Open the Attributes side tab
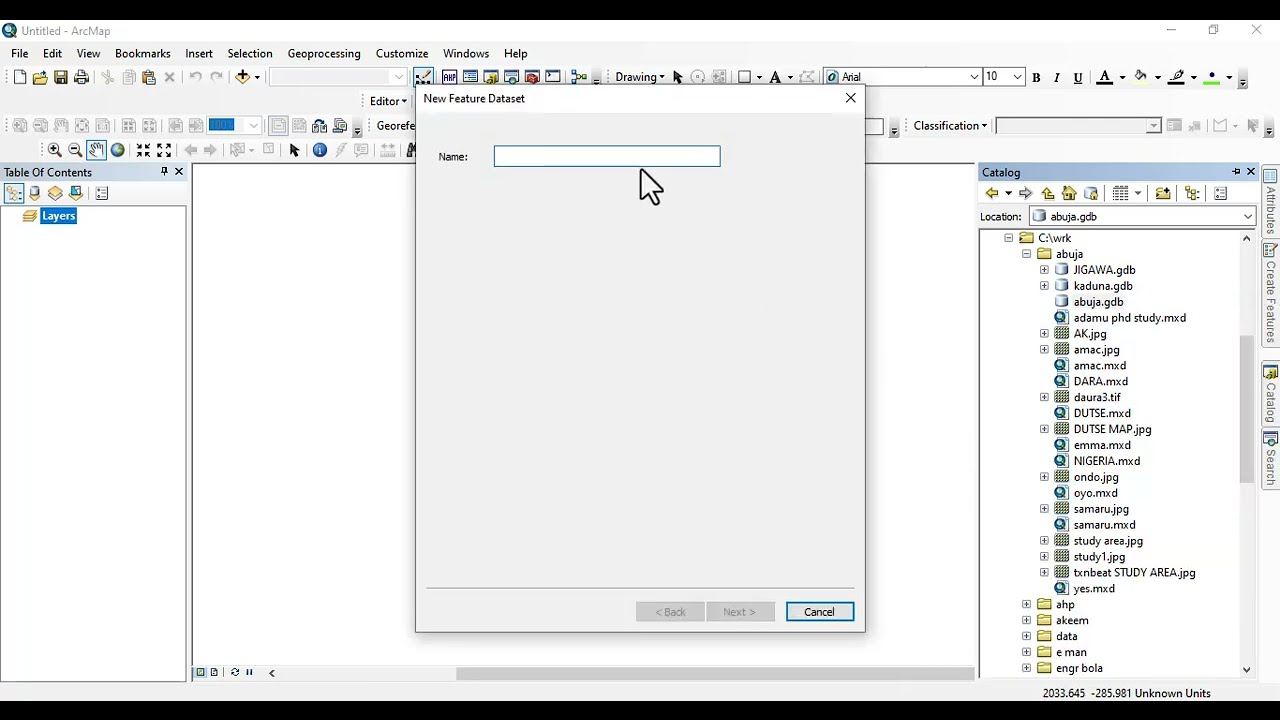 click(1271, 203)
